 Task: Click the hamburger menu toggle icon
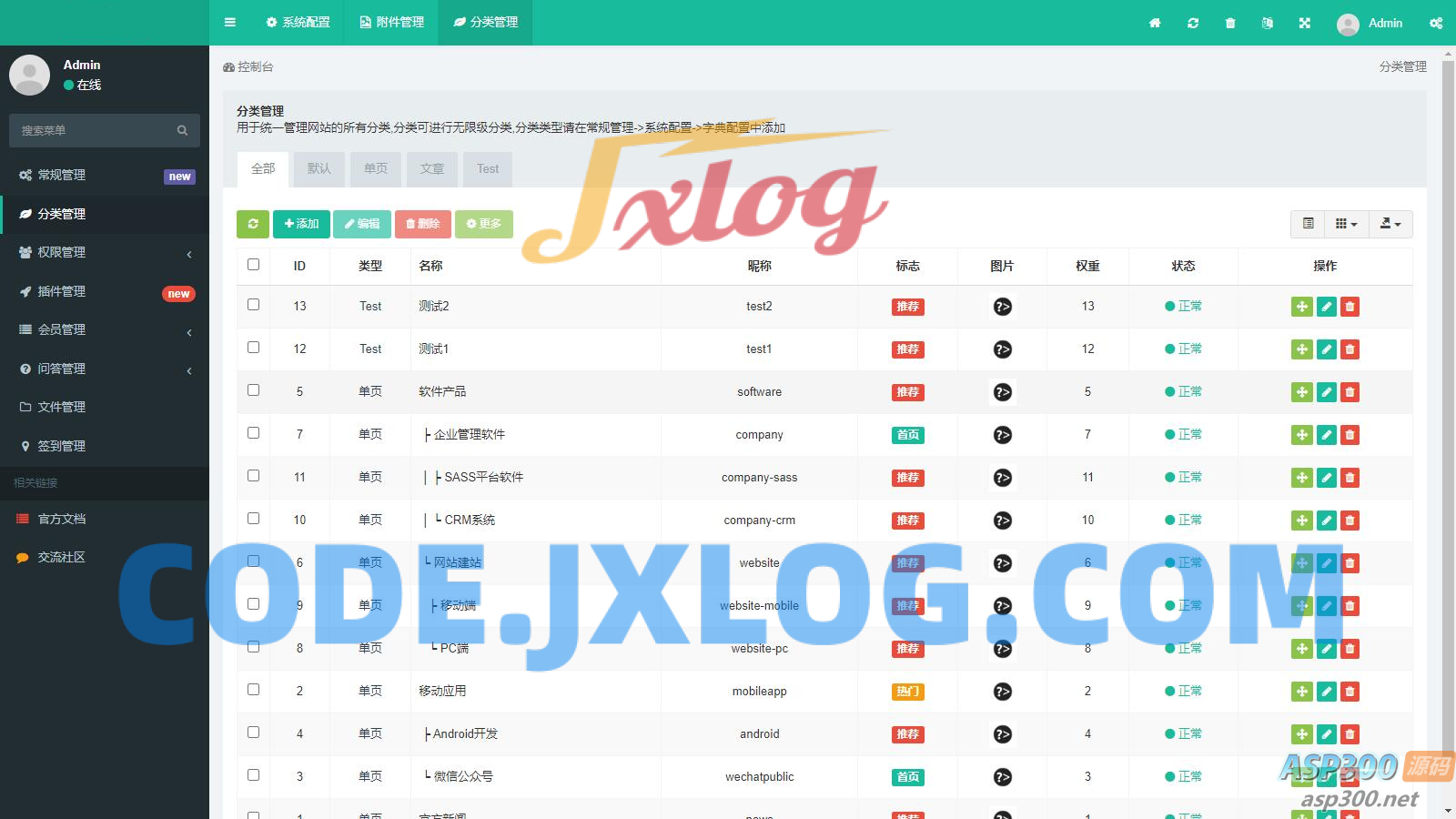pyautogui.click(x=230, y=23)
